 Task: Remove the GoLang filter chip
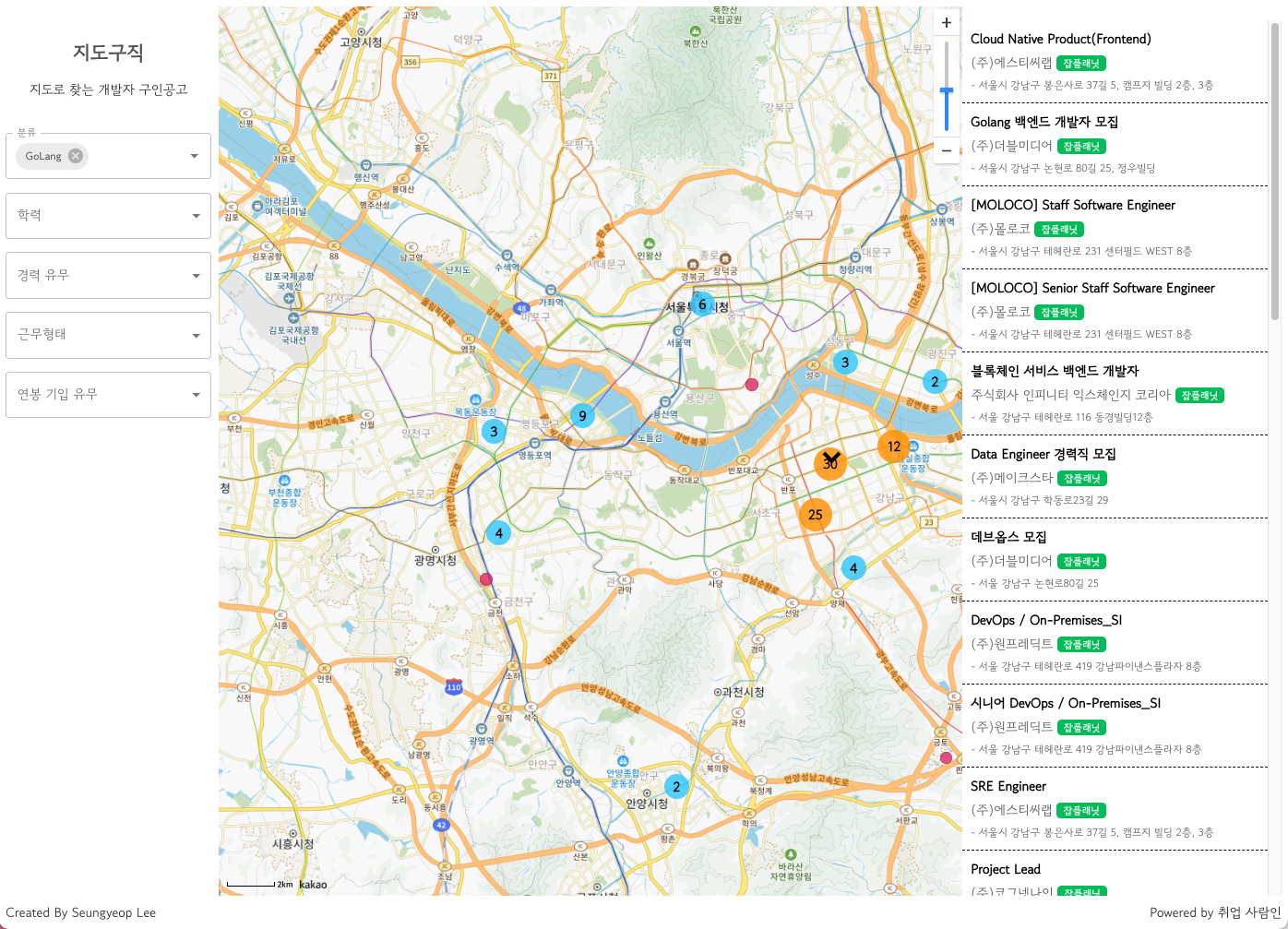(76, 156)
